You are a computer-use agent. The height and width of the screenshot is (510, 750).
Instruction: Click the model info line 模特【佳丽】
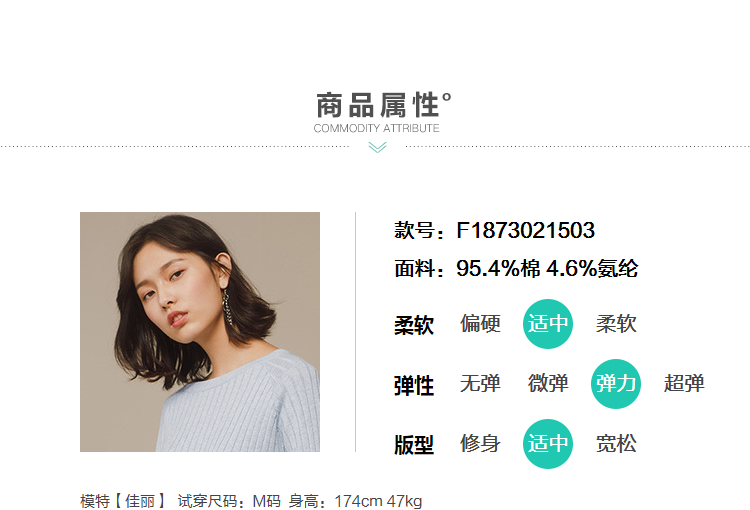click(x=122, y=501)
